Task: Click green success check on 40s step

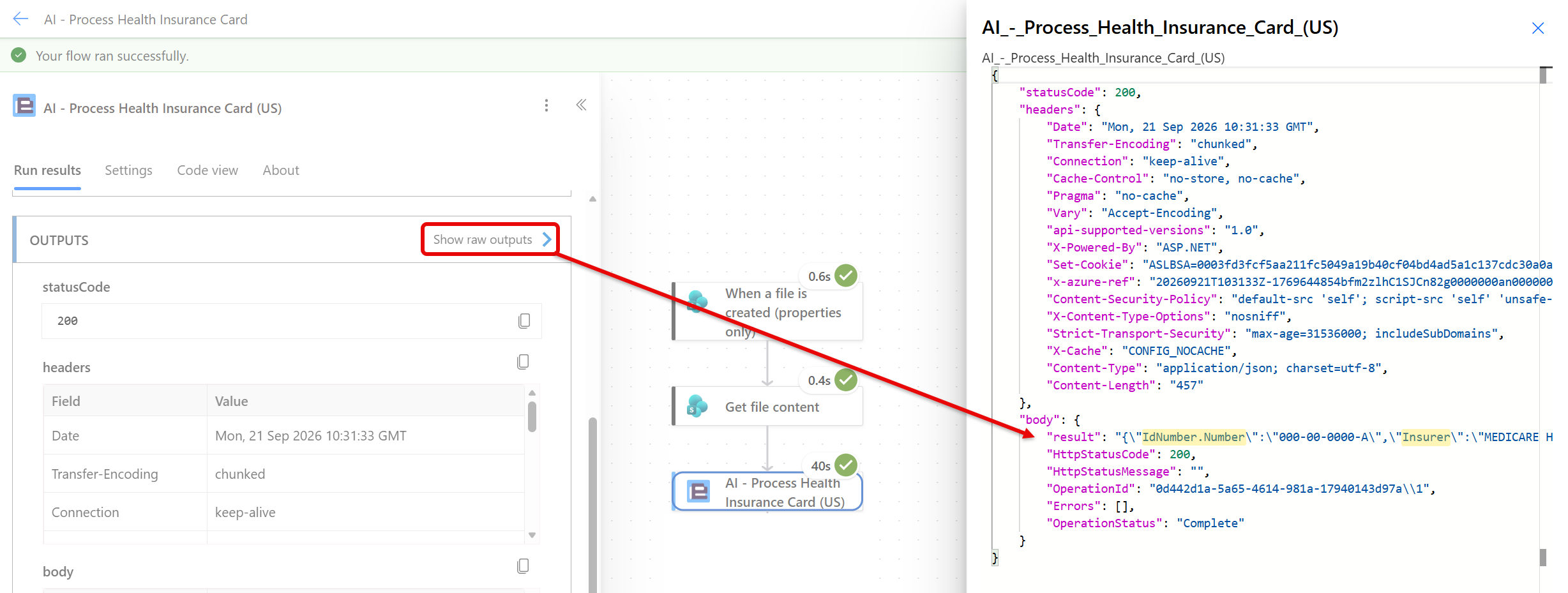Action: 847,465
